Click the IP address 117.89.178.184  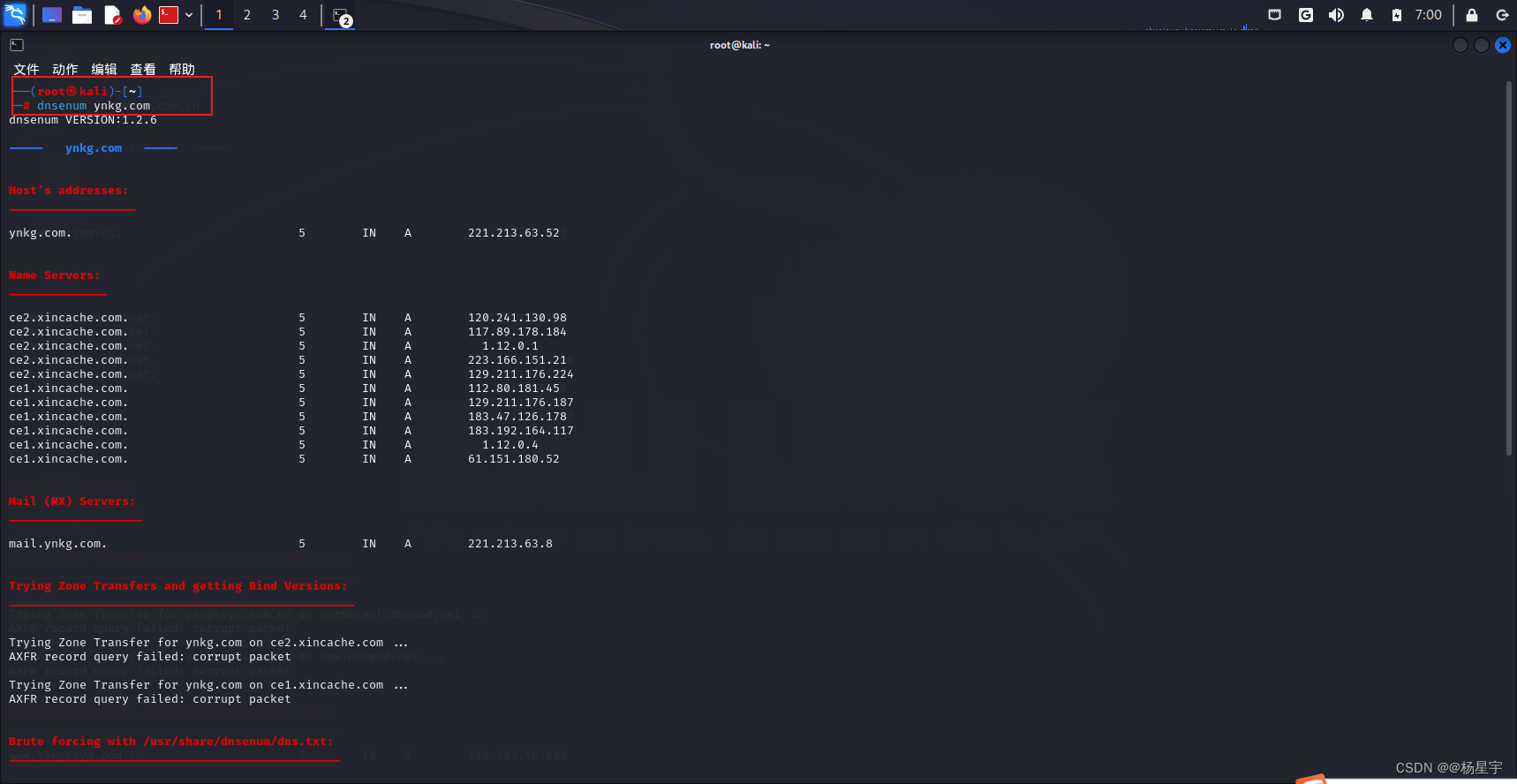pyautogui.click(x=517, y=332)
